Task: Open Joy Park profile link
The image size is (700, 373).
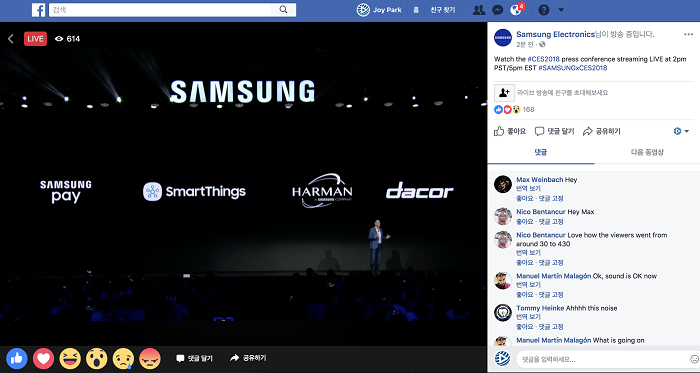Action: (387, 10)
